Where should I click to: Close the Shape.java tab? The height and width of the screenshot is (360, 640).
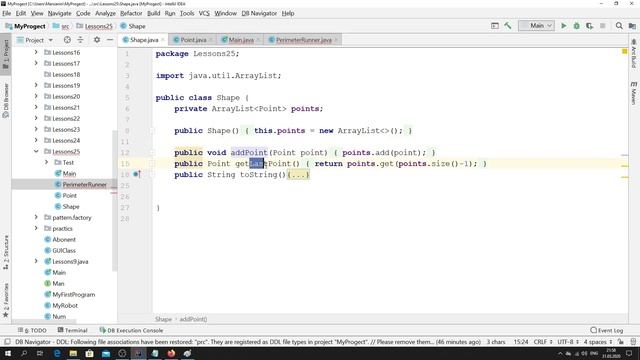pos(163,40)
